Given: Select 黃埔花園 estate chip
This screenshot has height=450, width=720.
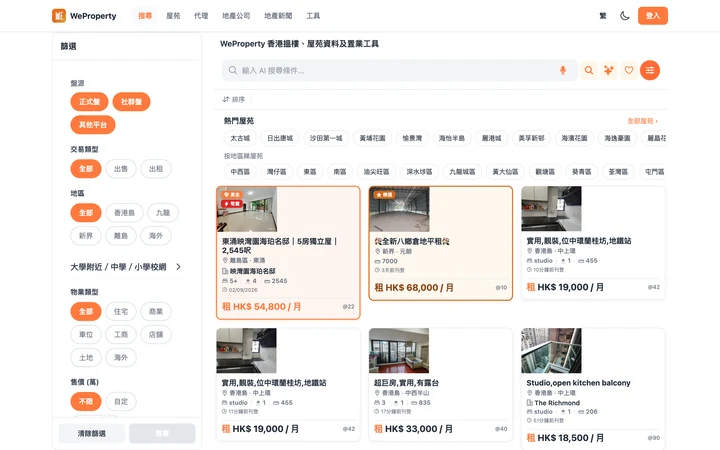Looking at the screenshot, I should [372, 138].
